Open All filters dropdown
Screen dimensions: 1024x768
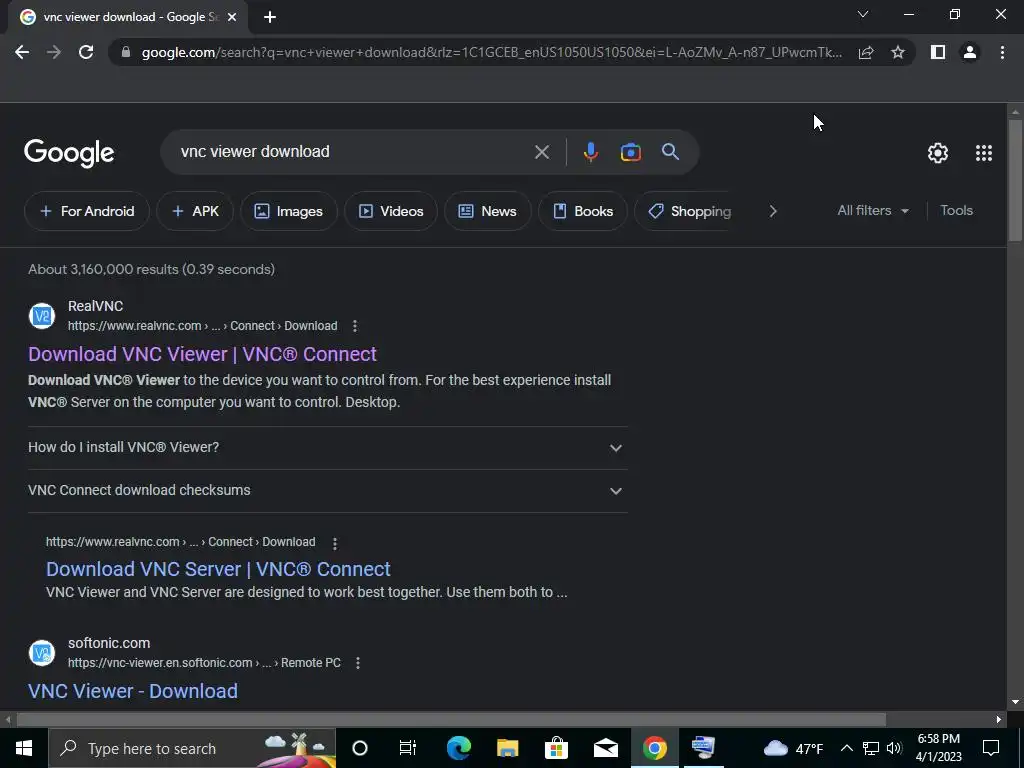pyautogui.click(x=872, y=210)
